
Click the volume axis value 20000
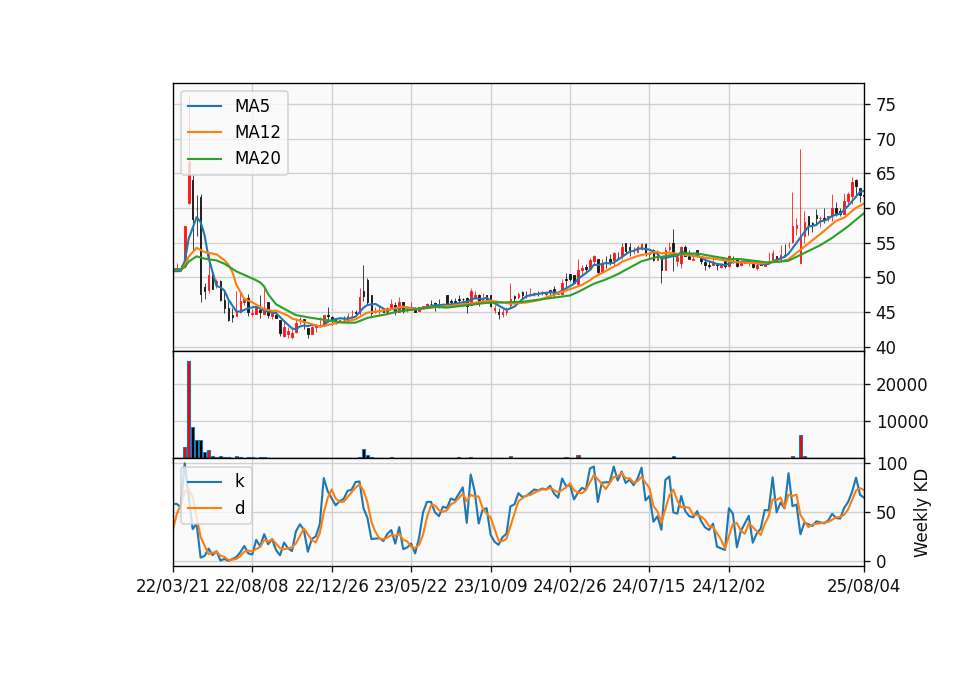click(902, 385)
